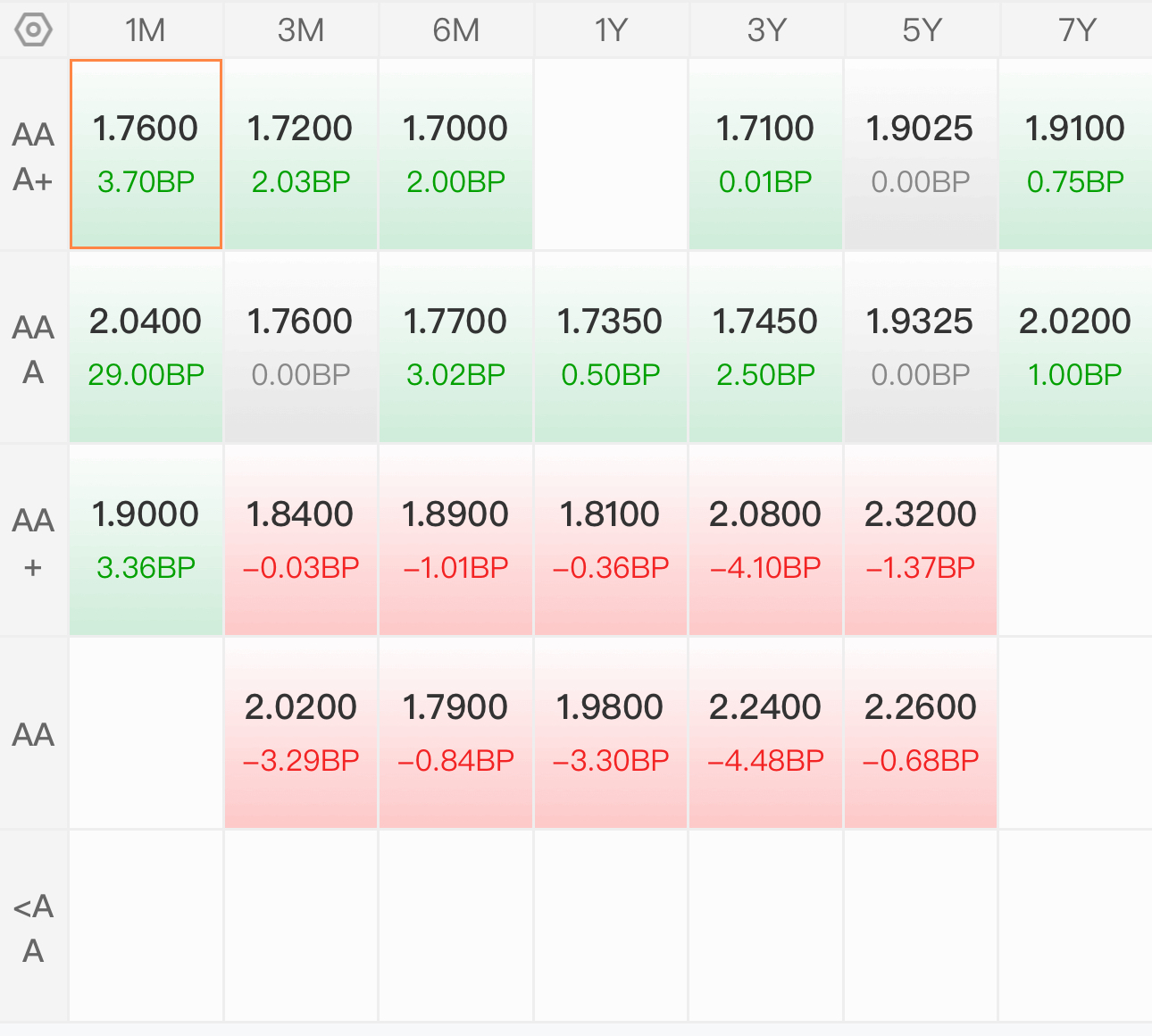Select AAA+ 5Y cell 1.9025
The width and height of the screenshot is (1152, 1036).
(x=921, y=154)
